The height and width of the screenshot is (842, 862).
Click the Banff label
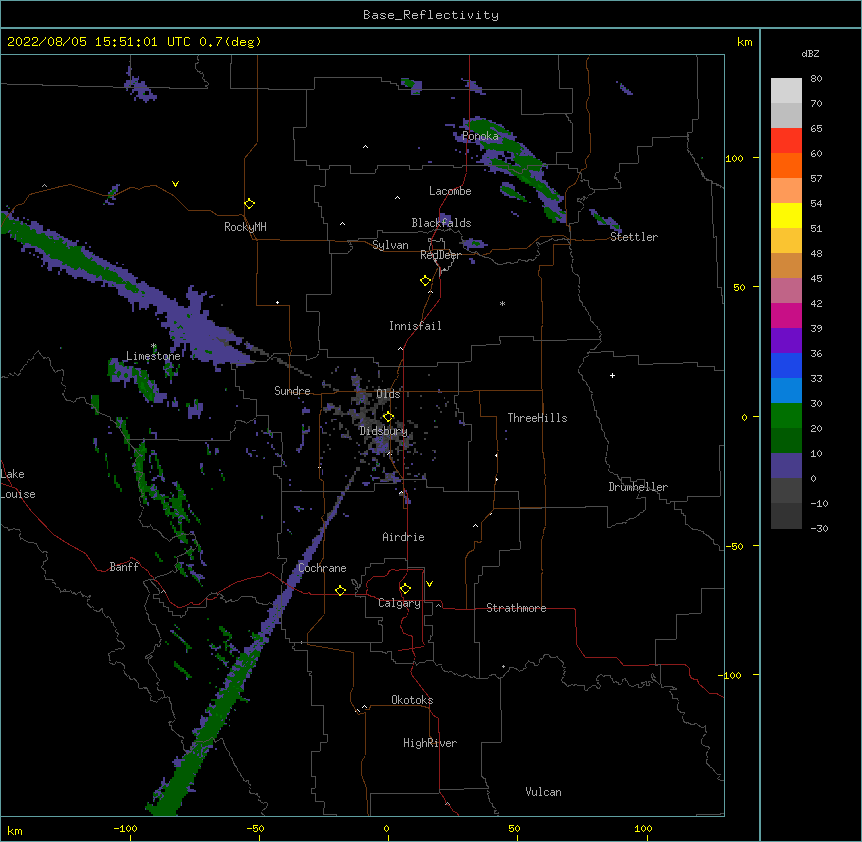124,567
